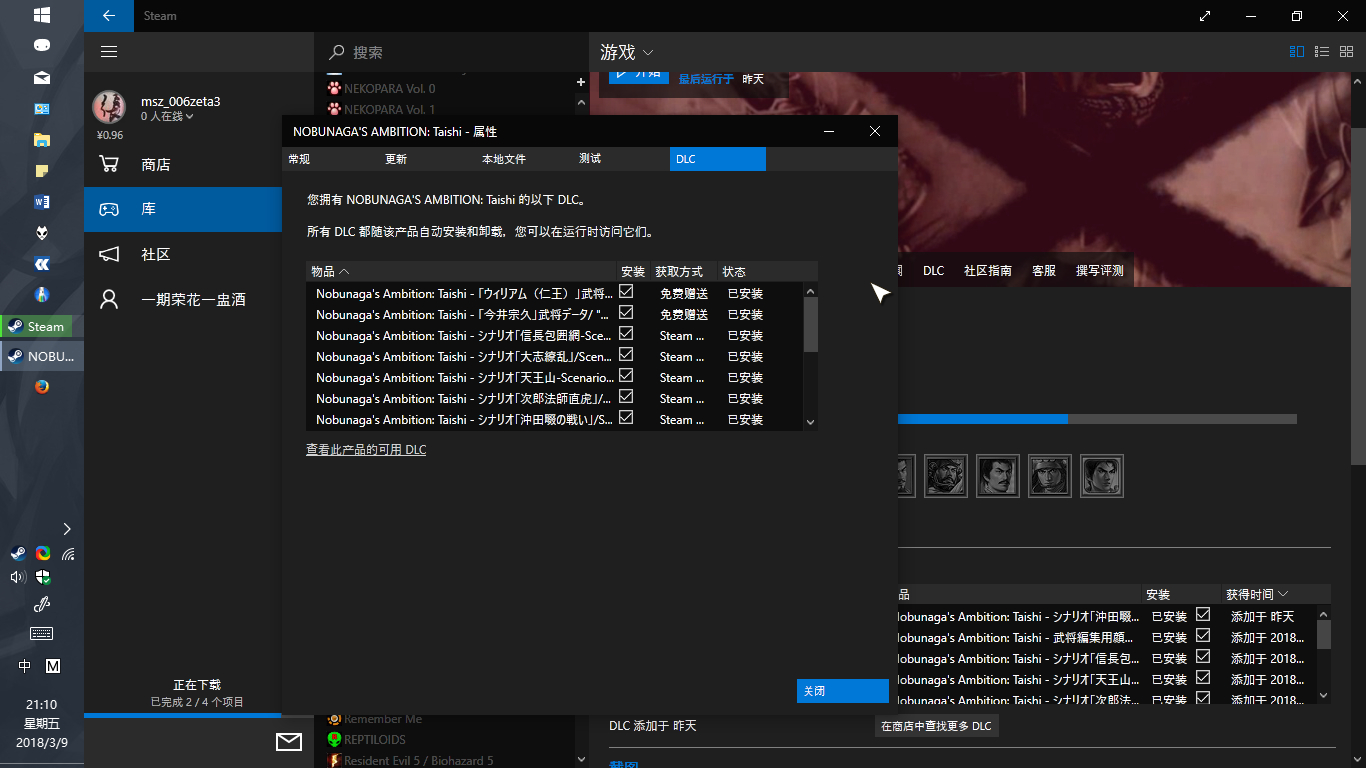Viewport: 1366px width, 768px height.
Task: Expand hidden tray icons chevron
Action: (x=67, y=528)
